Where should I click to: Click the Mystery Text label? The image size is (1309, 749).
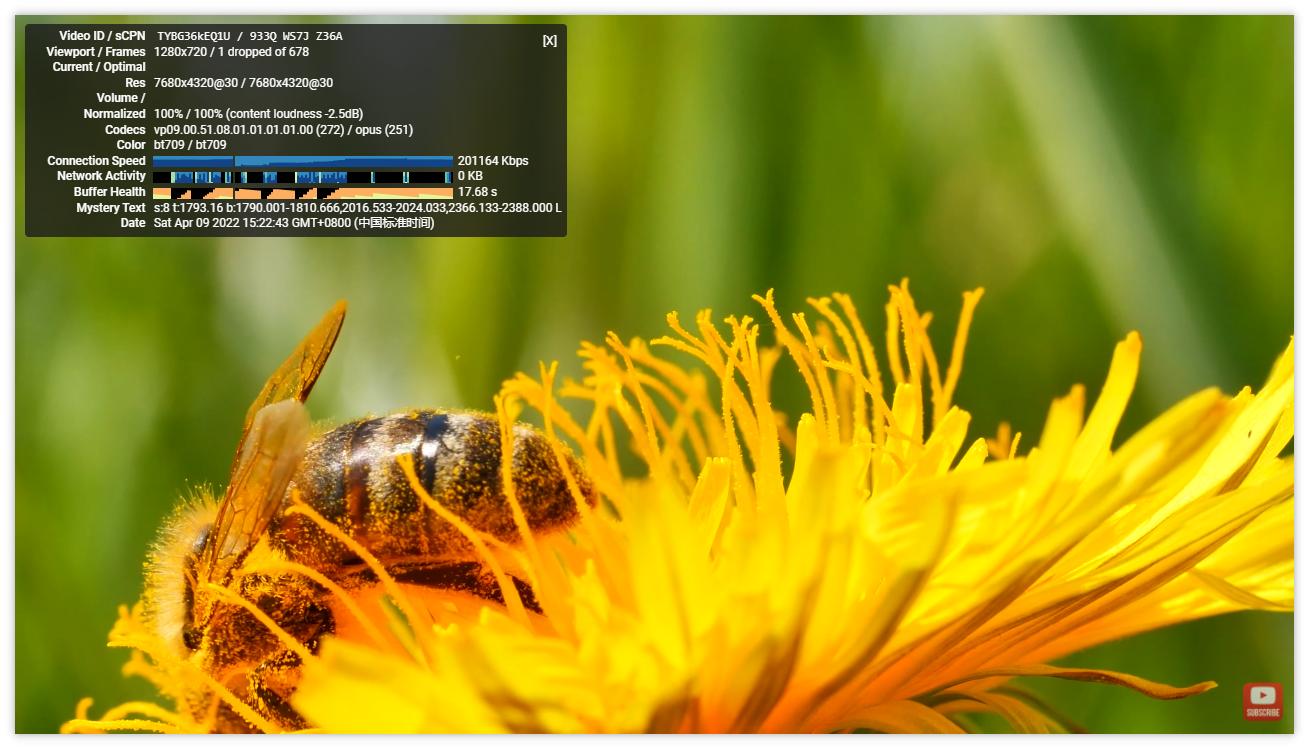click(x=111, y=208)
